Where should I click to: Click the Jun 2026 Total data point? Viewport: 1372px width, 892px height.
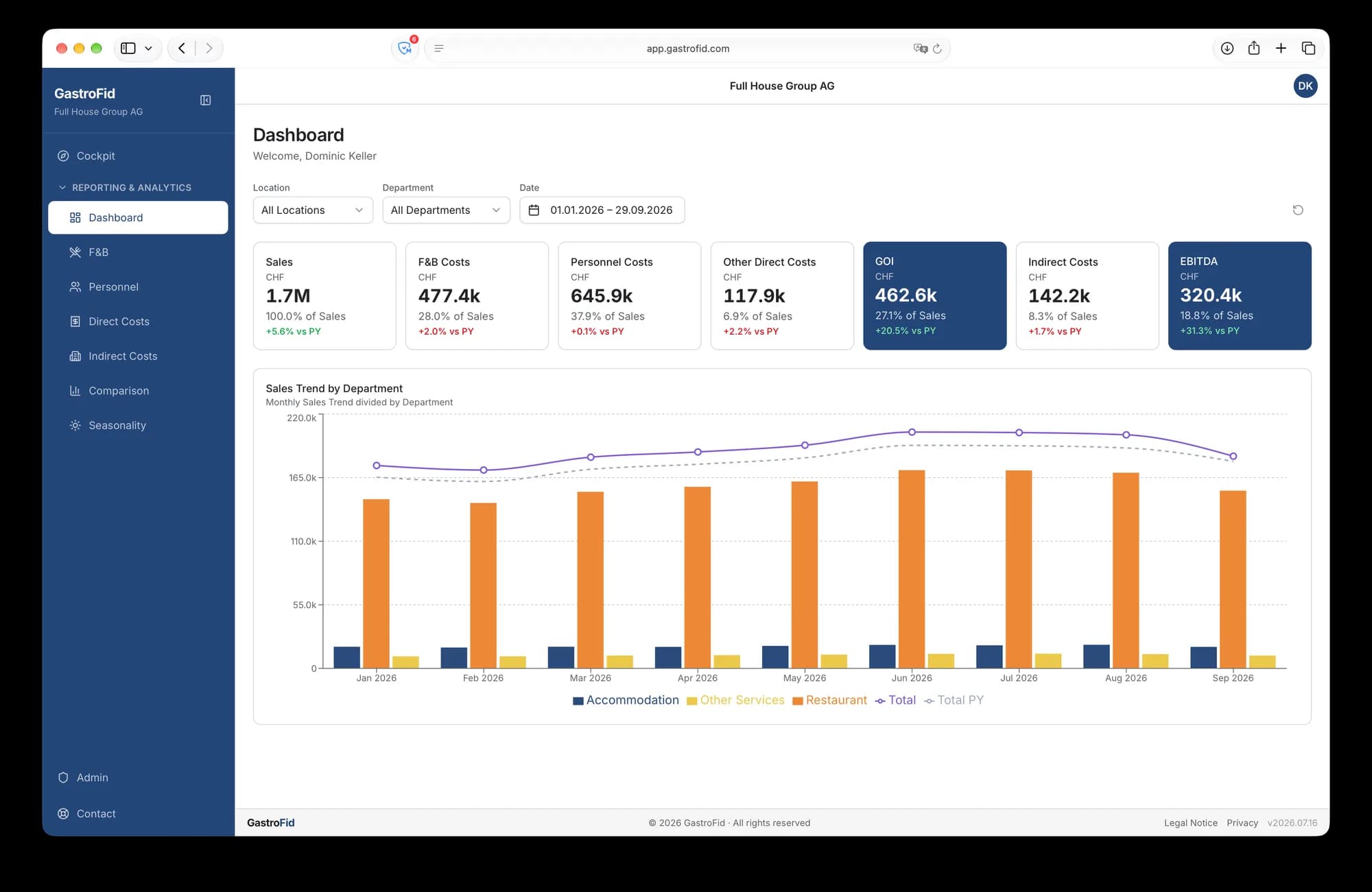pyautogui.click(x=912, y=432)
